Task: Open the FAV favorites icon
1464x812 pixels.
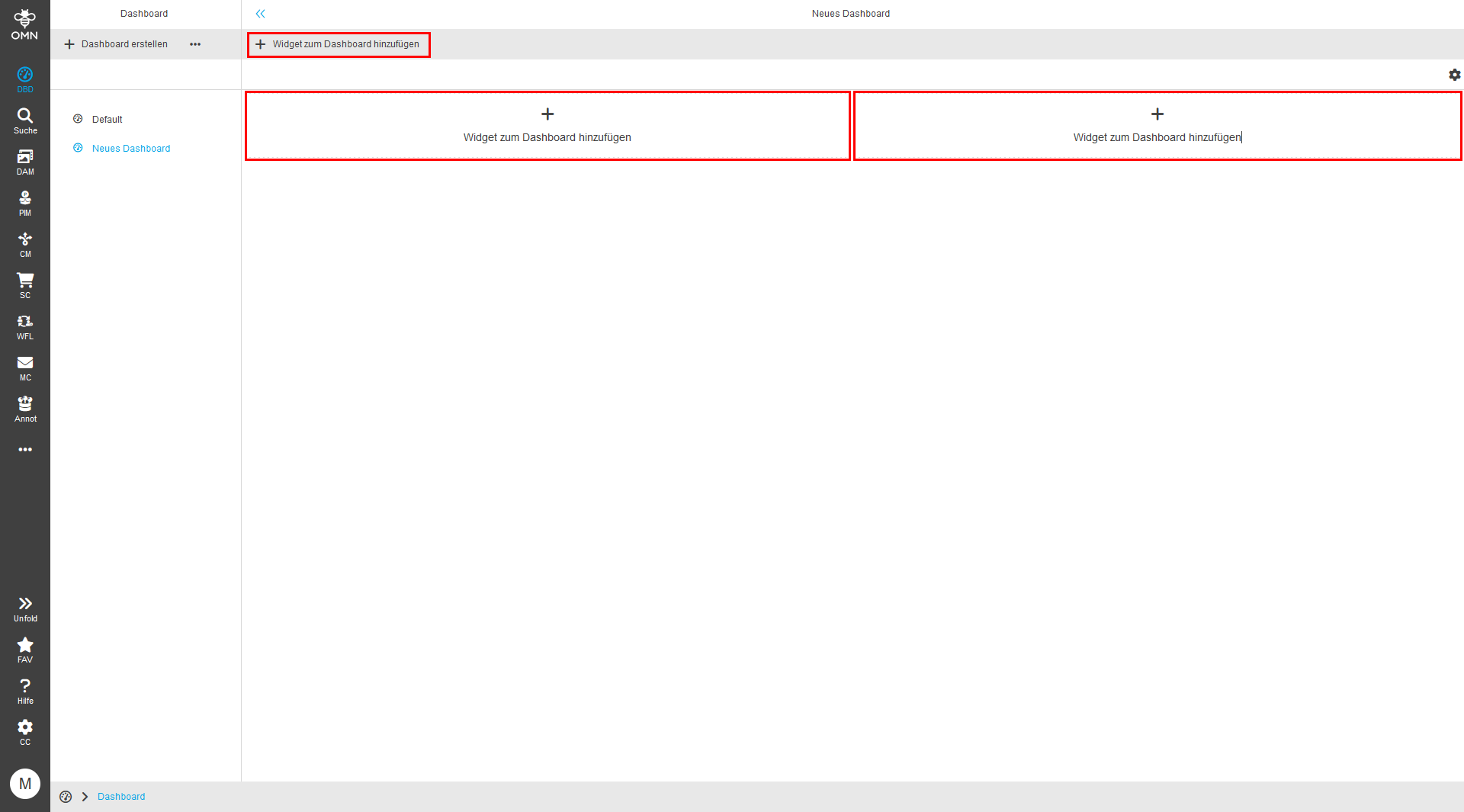Action: pos(25,649)
